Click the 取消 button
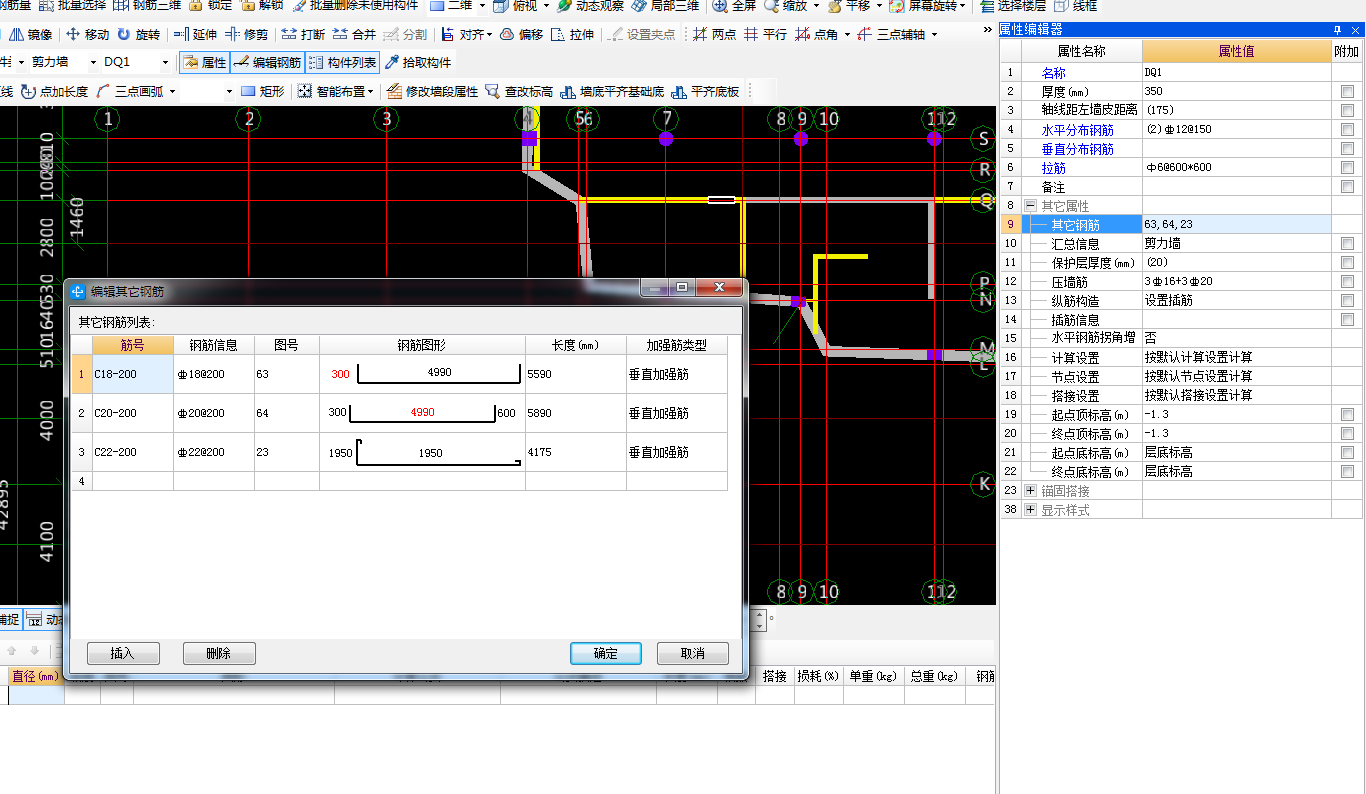 click(x=692, y=653)
